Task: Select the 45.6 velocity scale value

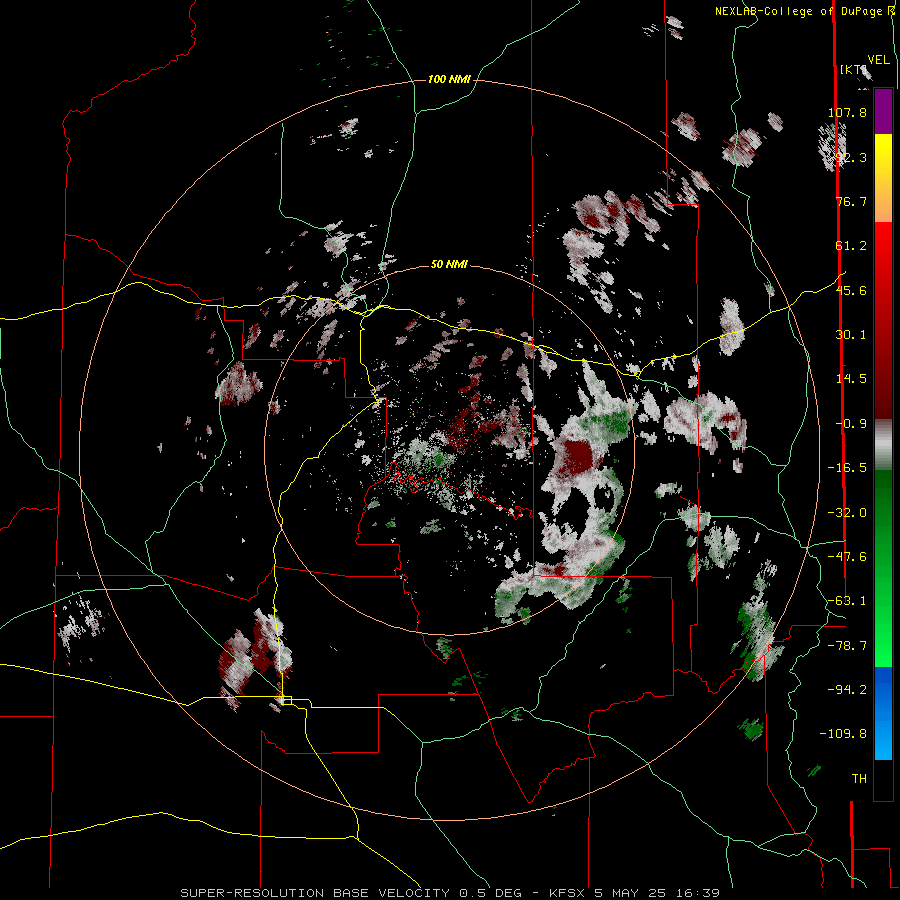Action: (851, 290)
